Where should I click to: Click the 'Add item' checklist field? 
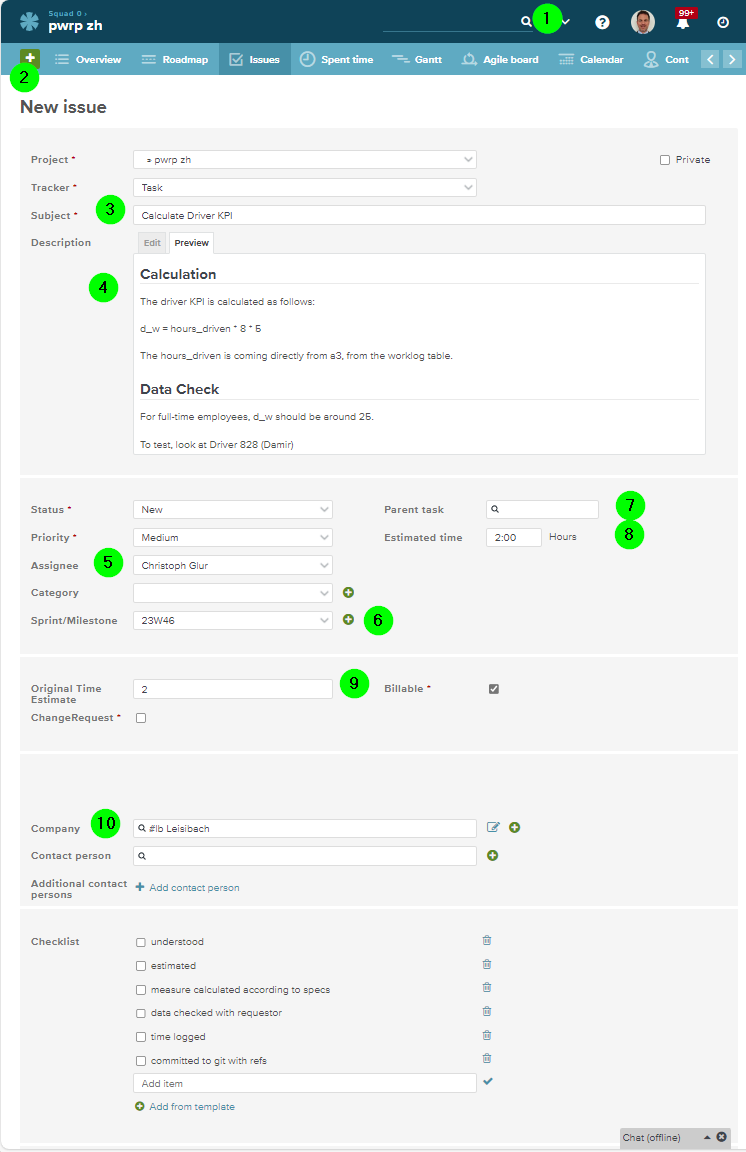(304, 1083)
